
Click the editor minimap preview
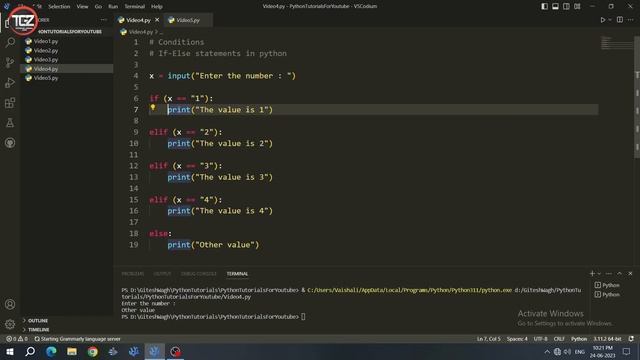[x=616, y=43]
